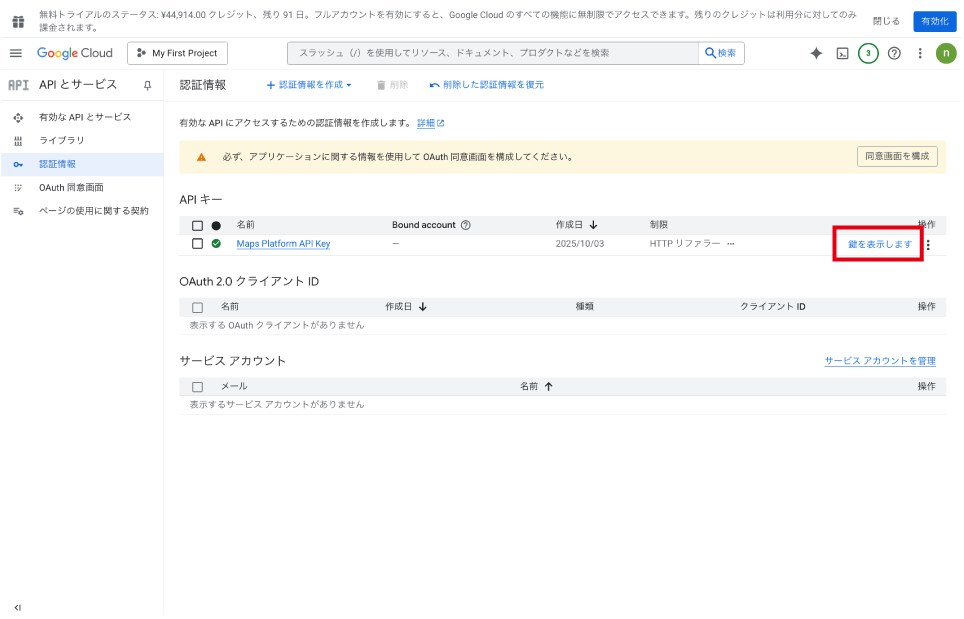Open the My First Project selector

coord(177,53)
